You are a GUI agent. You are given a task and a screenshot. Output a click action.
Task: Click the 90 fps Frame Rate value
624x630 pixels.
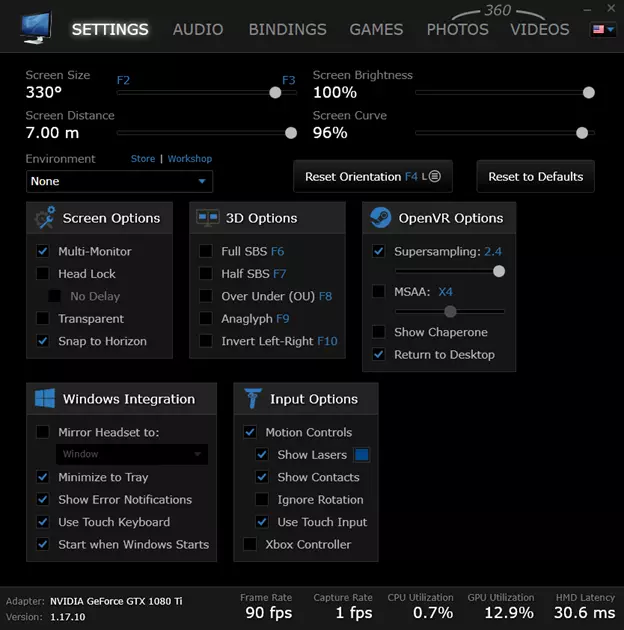point(269,613)
